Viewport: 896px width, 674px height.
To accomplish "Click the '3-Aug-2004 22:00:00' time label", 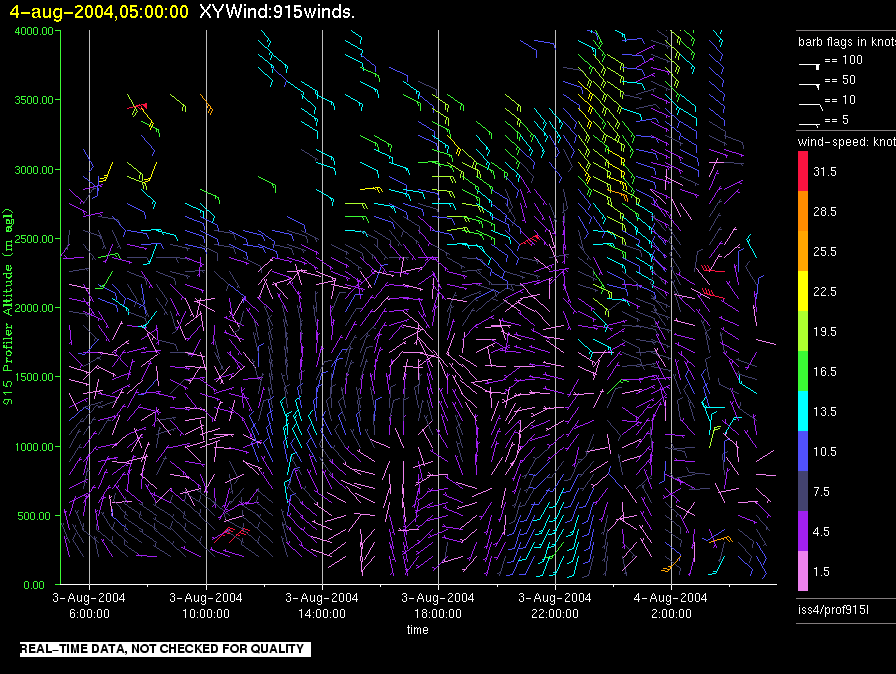I will (x=555, y=605).
